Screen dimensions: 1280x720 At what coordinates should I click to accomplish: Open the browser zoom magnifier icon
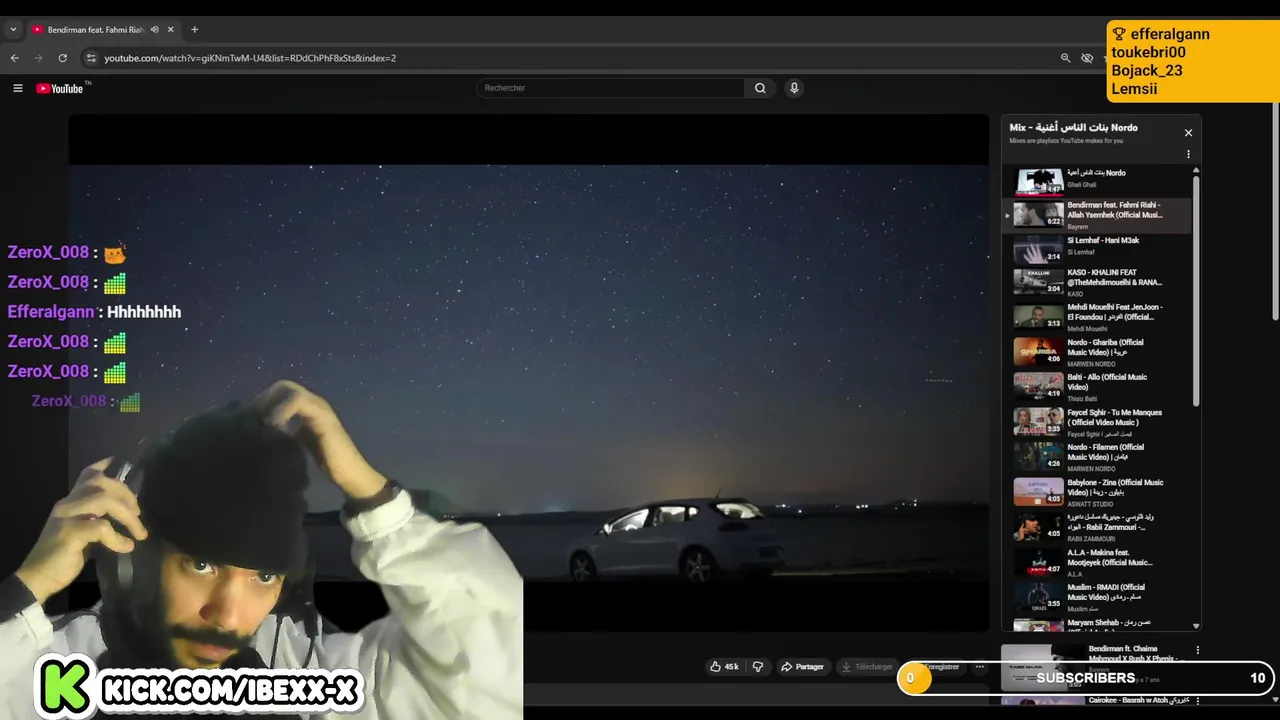(1065, 58)
